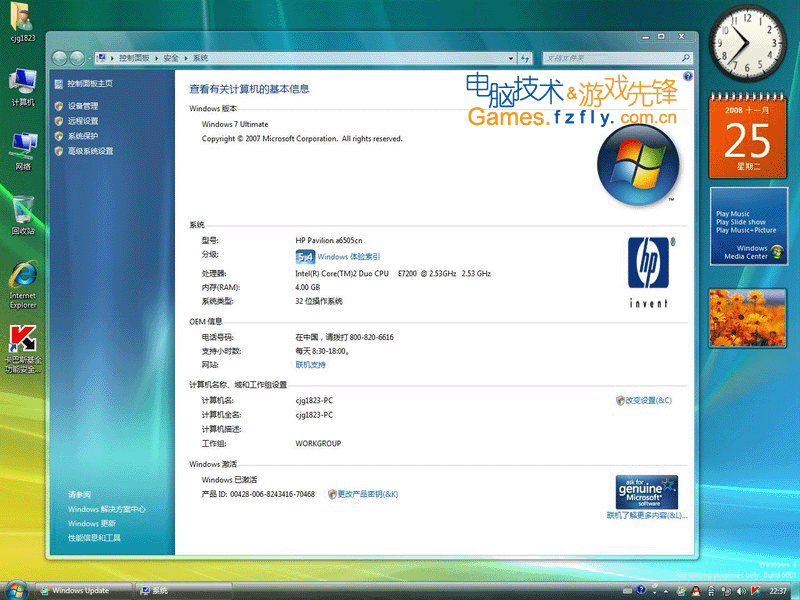This screenshot has width=800, height=600.
Task: Open the Kaspersky desktop shortcut
Action: pyautogui.click(x=23, y=349)
